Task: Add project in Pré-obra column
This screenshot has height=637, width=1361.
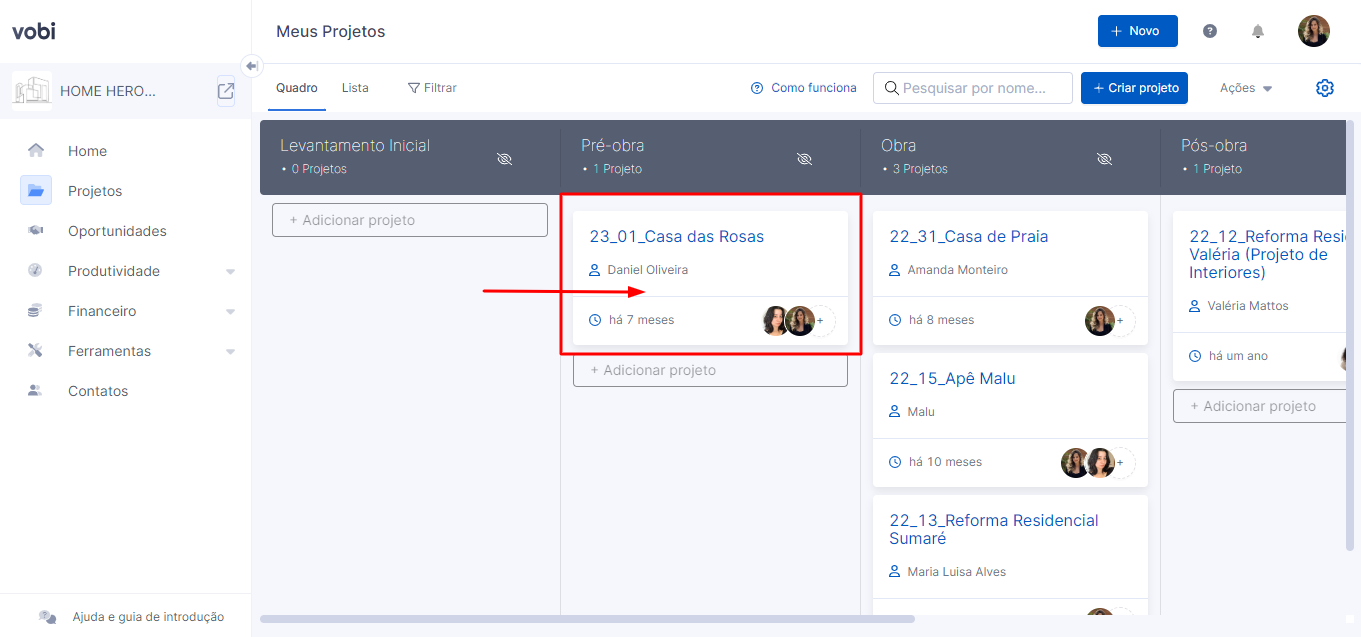Action: coord(710,370)
